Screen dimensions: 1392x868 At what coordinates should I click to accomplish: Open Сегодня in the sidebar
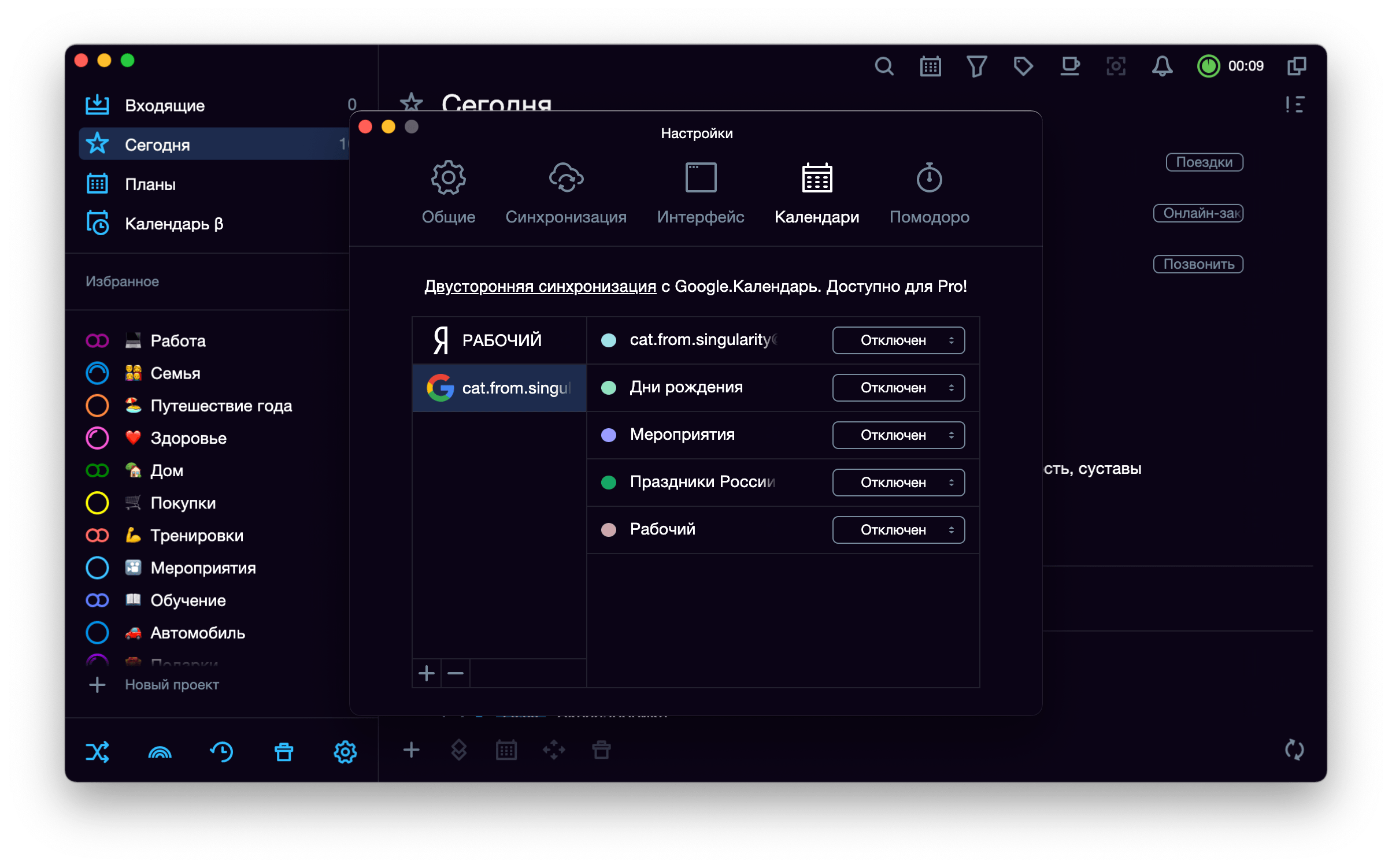pos(214,144)
